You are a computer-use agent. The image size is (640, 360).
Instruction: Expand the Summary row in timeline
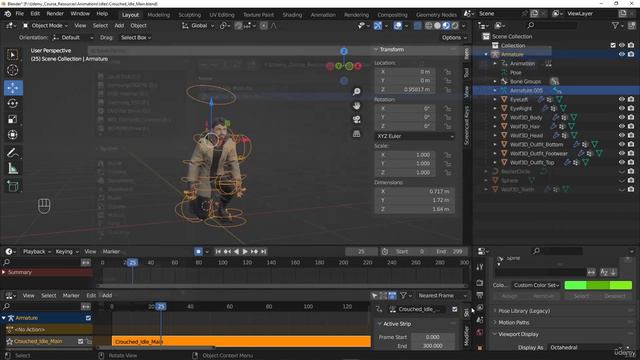(x=4, y=272)
